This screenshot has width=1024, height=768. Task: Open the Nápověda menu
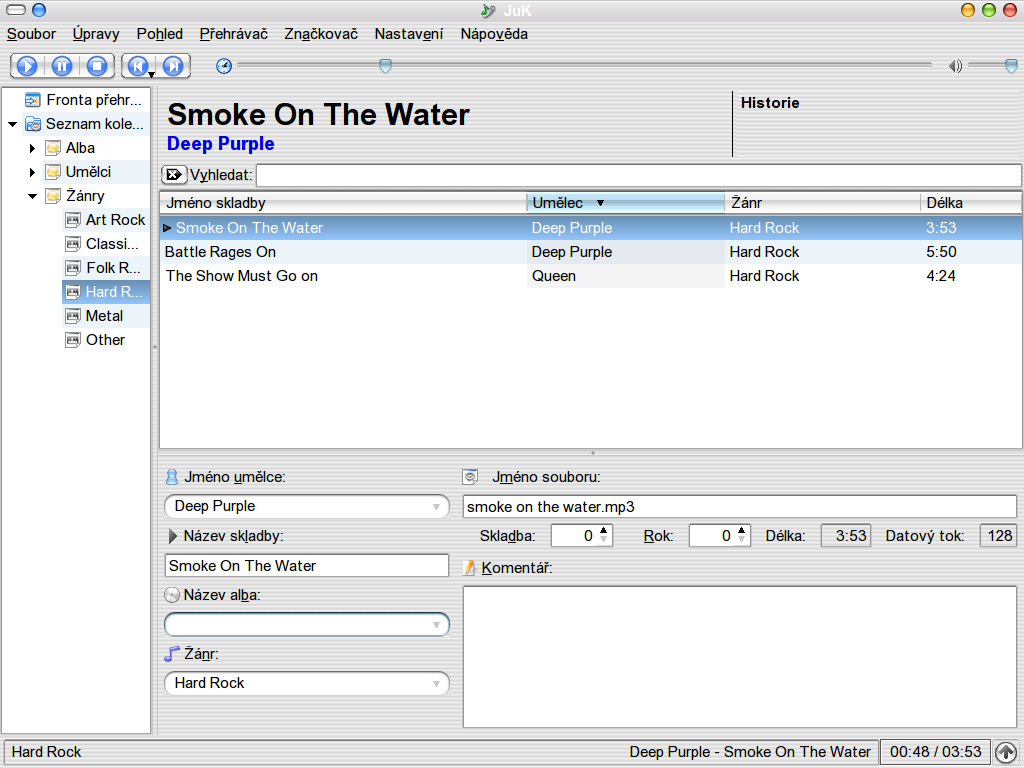coord(494,34)
